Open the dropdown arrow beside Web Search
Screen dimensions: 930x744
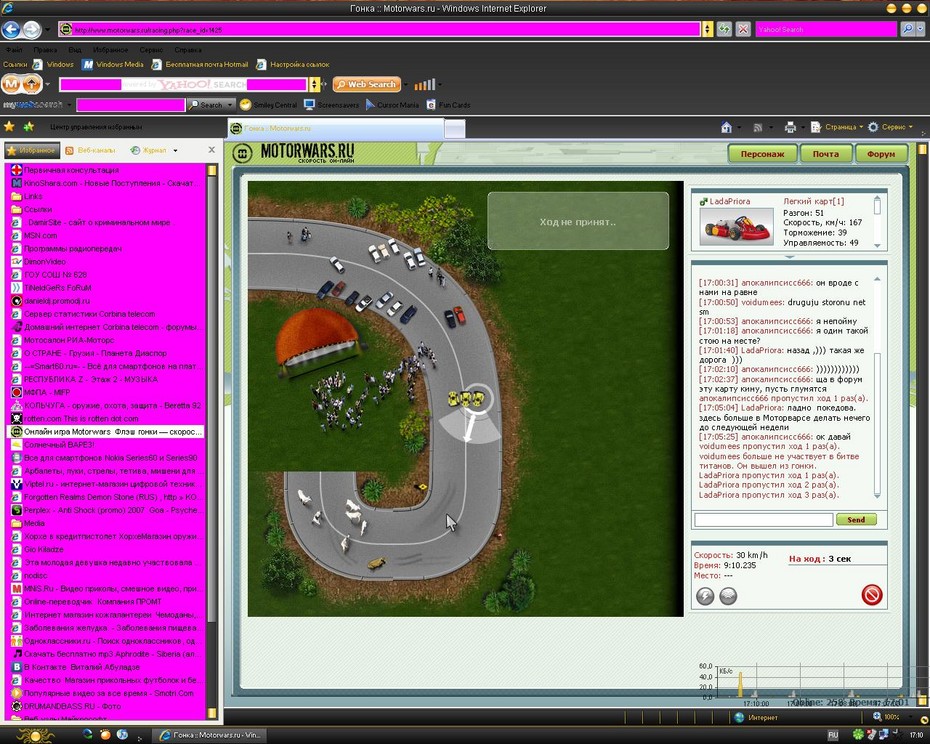coord(406,85)
